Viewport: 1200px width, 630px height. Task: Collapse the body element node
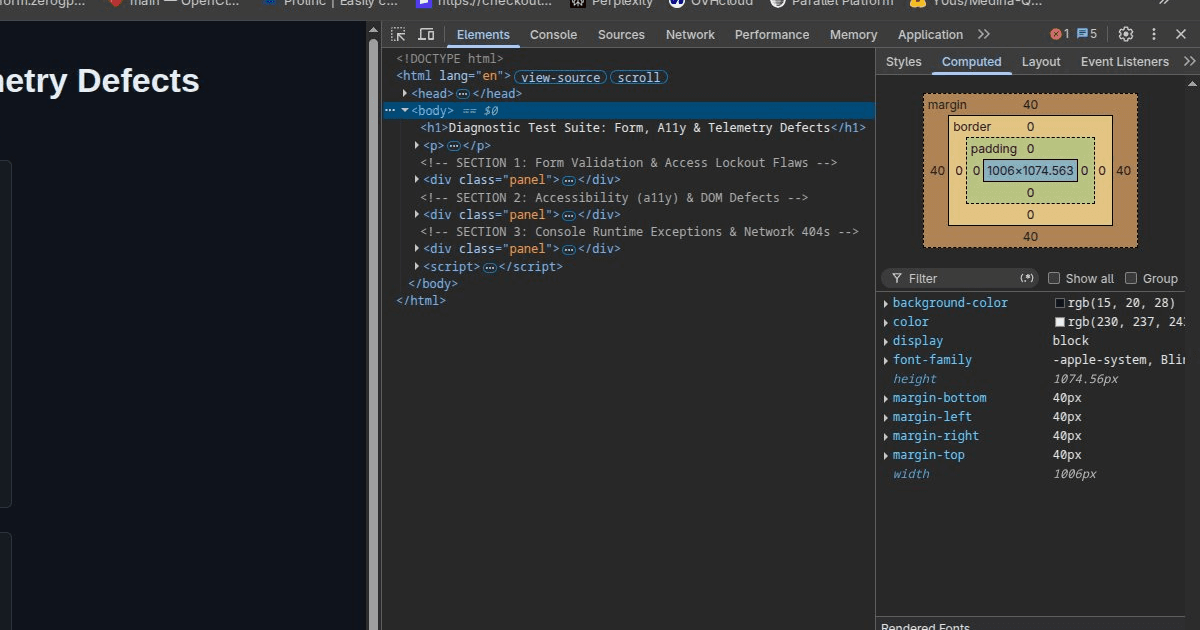[x=405, y=111]
